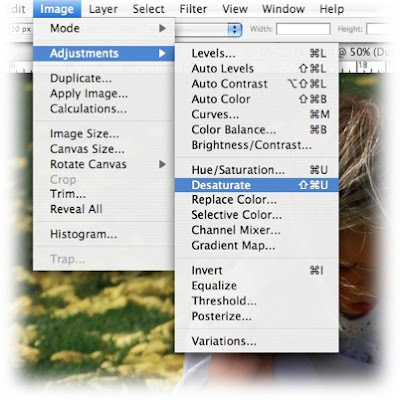Open Gradient Map... adjustment
Image resolution: width=400 pixels, height=400 pixels.
pyautogui.click(x=257, y=246)
